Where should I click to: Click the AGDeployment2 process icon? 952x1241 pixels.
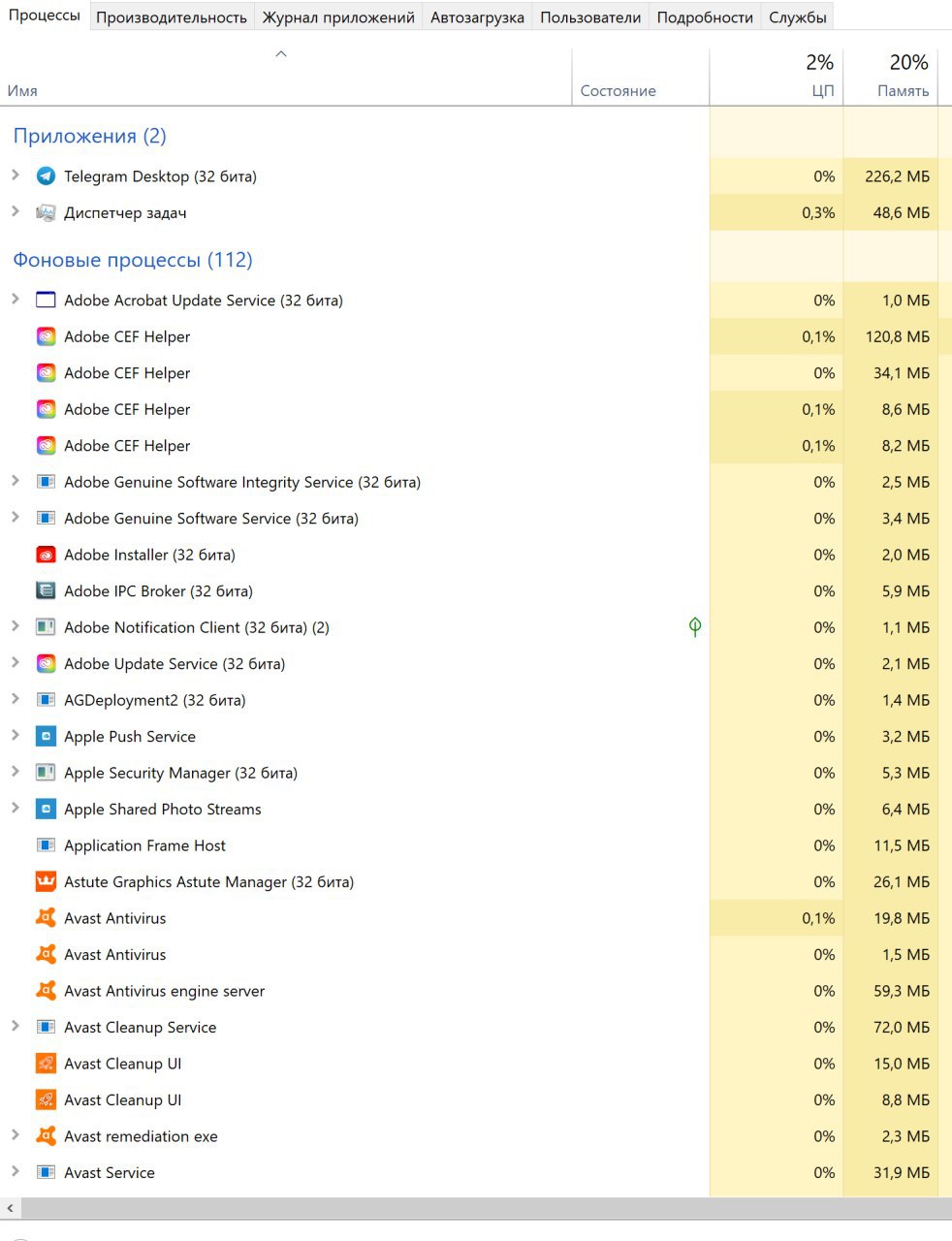coord(46,700)
